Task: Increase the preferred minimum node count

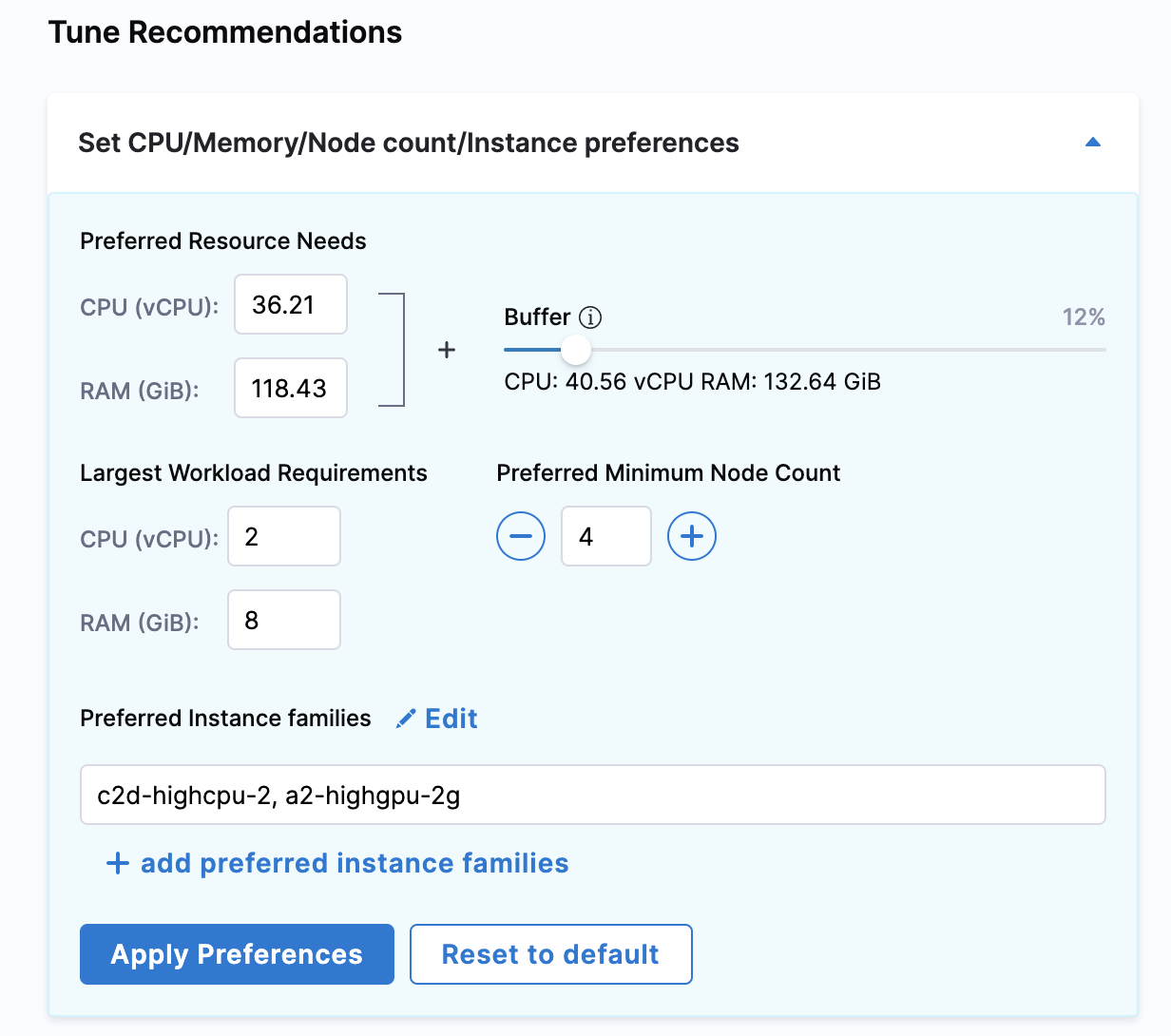Action: pyautogui.click(x=692, y=536)
